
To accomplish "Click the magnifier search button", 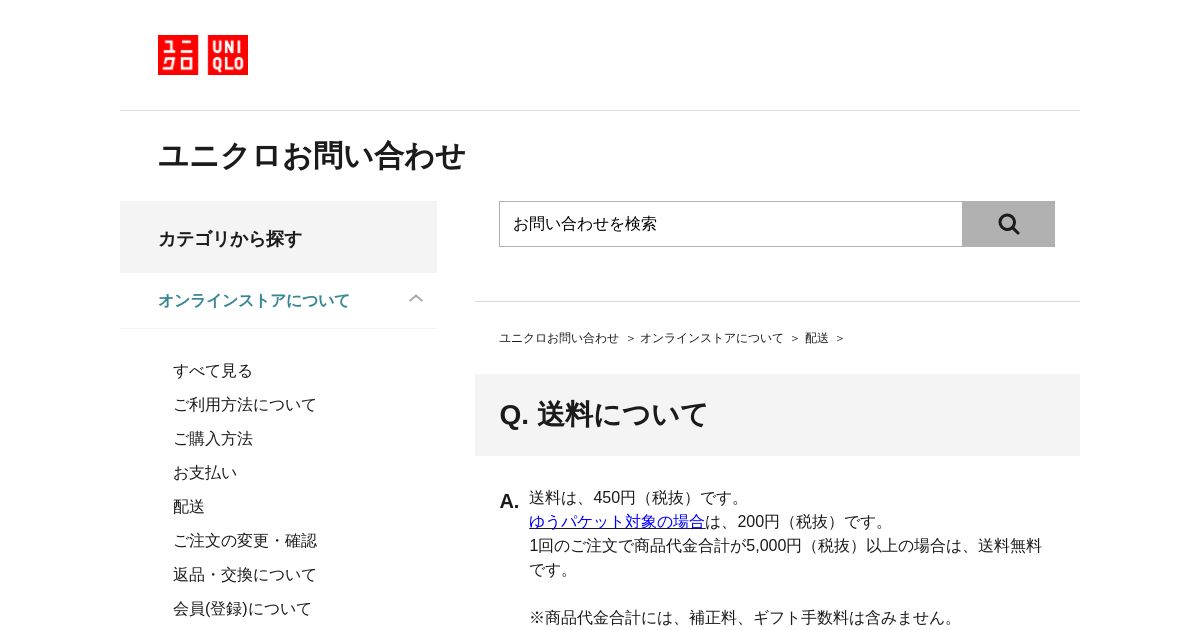I will point(1008,224).
